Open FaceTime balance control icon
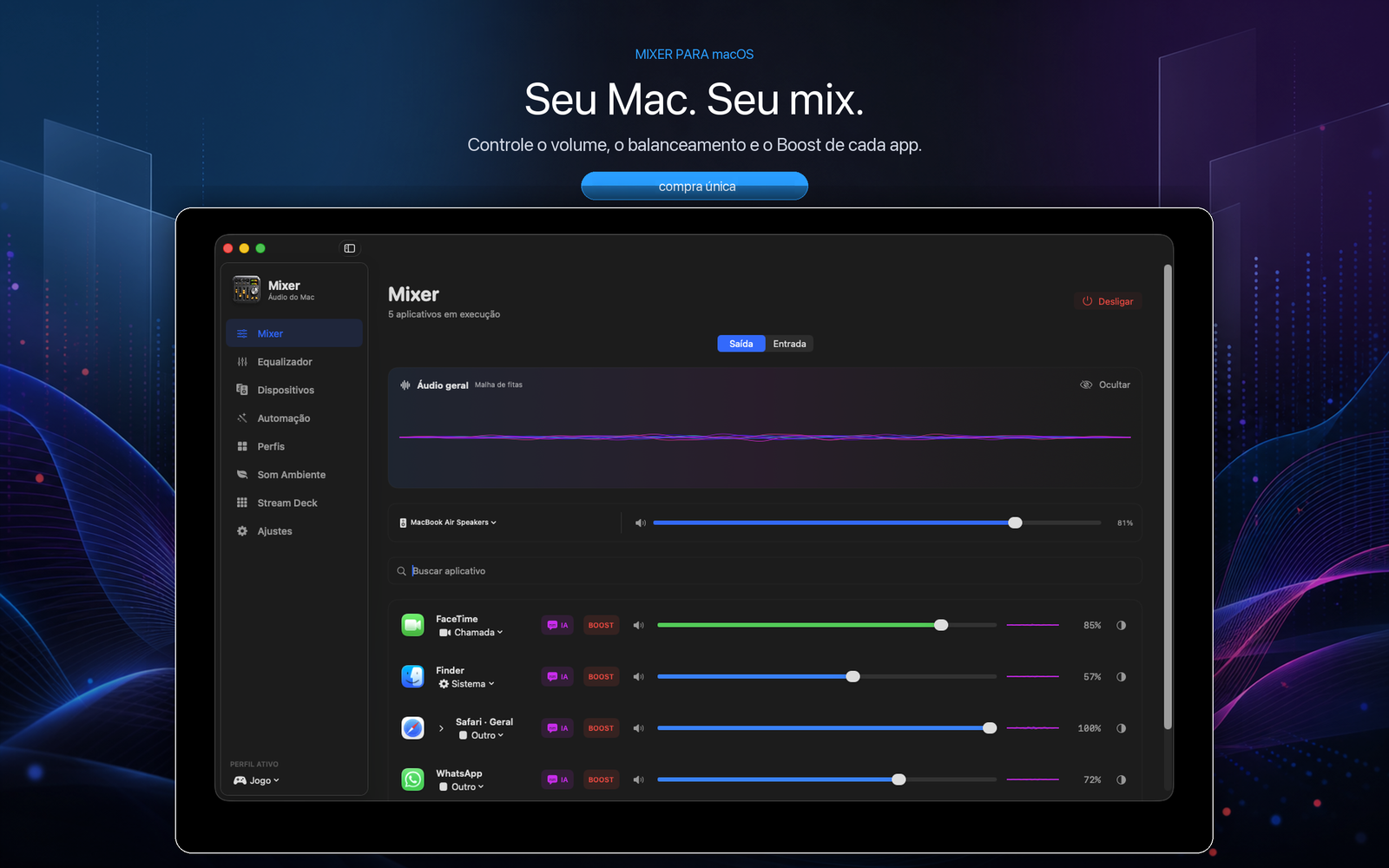The height and width of the screenshot is (868, 1389). tap(1122, 625)
